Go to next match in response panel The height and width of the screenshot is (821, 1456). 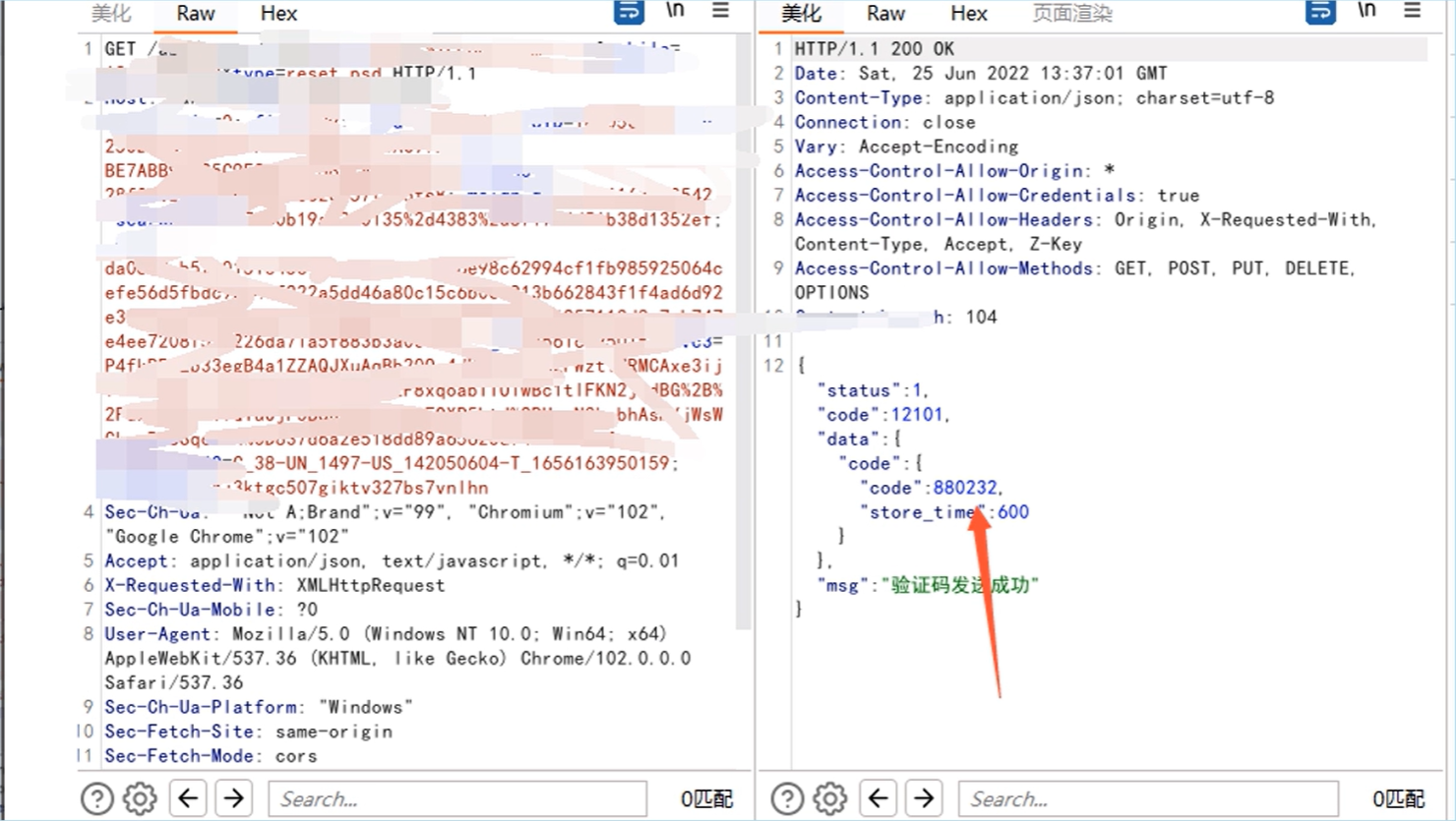[x=924, y=798]
